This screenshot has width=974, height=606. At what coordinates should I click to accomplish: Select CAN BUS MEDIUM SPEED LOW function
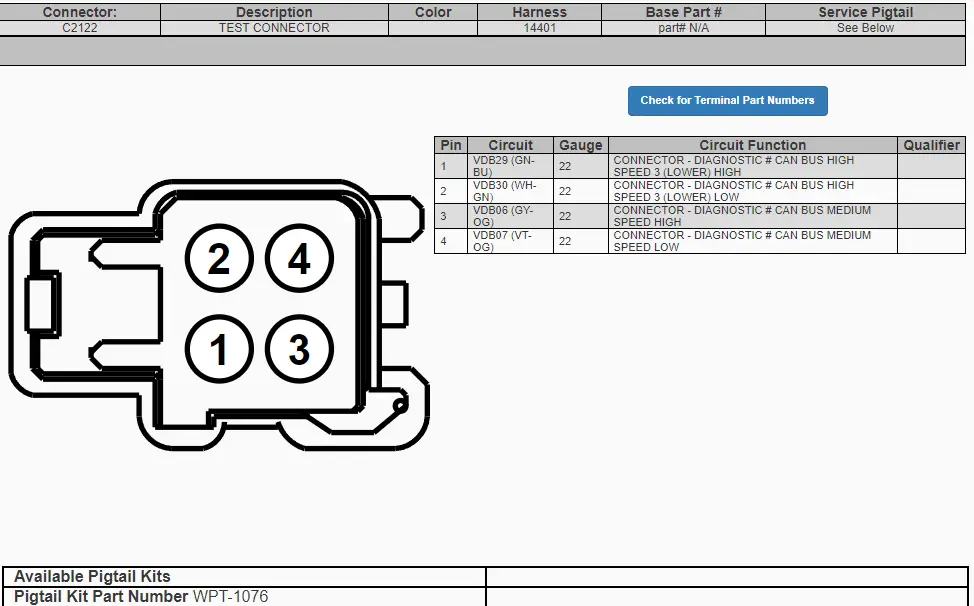pyautogui.click(x=753, y=241)
